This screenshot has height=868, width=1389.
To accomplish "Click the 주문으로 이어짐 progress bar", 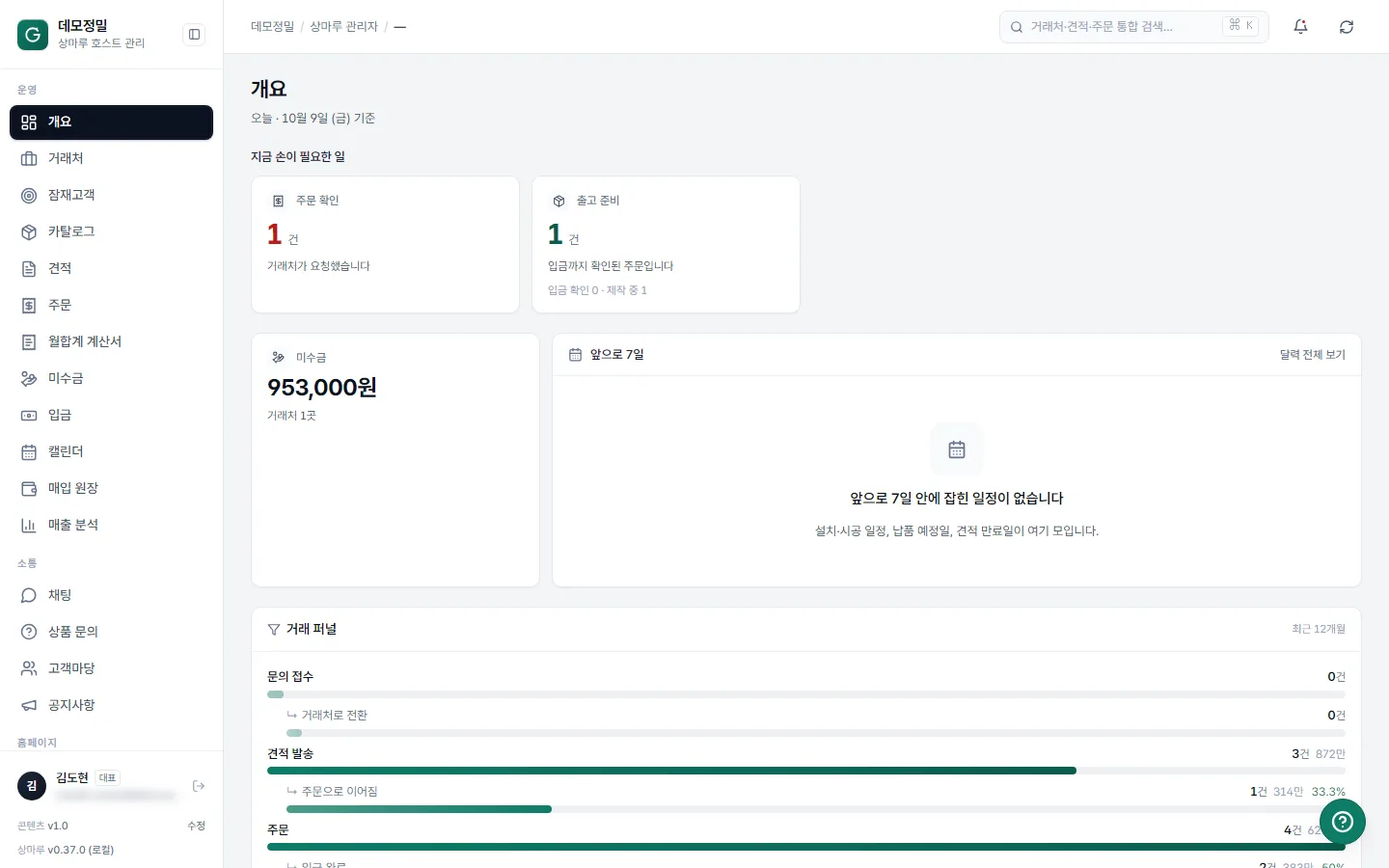I will pyautogui.click(x=816, y=809).
